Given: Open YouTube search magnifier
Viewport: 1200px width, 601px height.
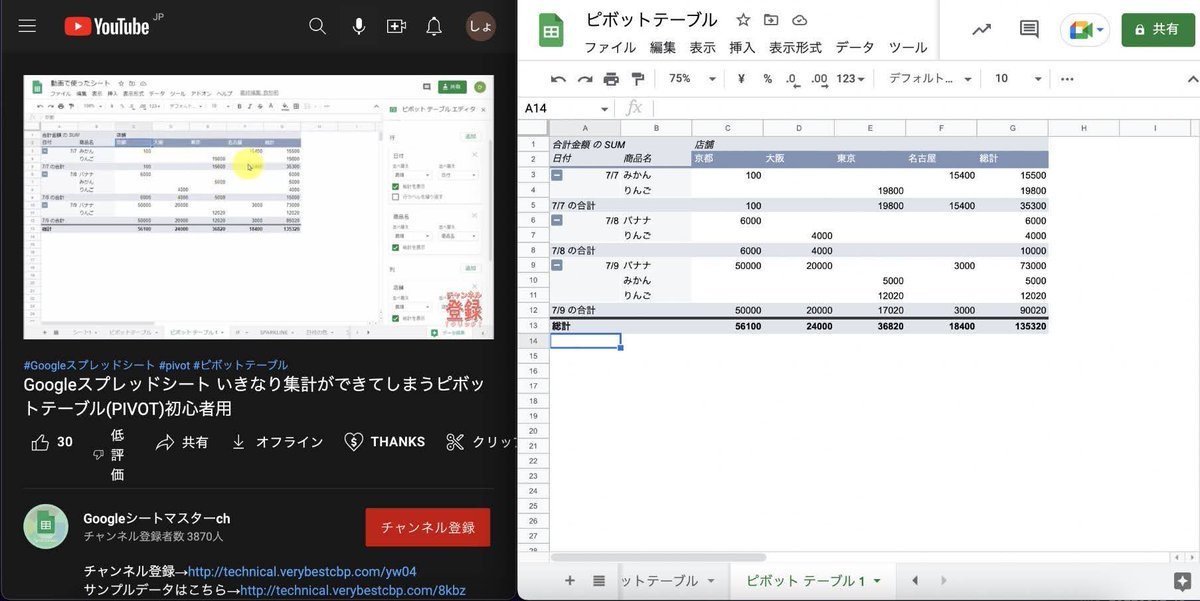Looking at the screenshot, I should [x=318, y=27].
